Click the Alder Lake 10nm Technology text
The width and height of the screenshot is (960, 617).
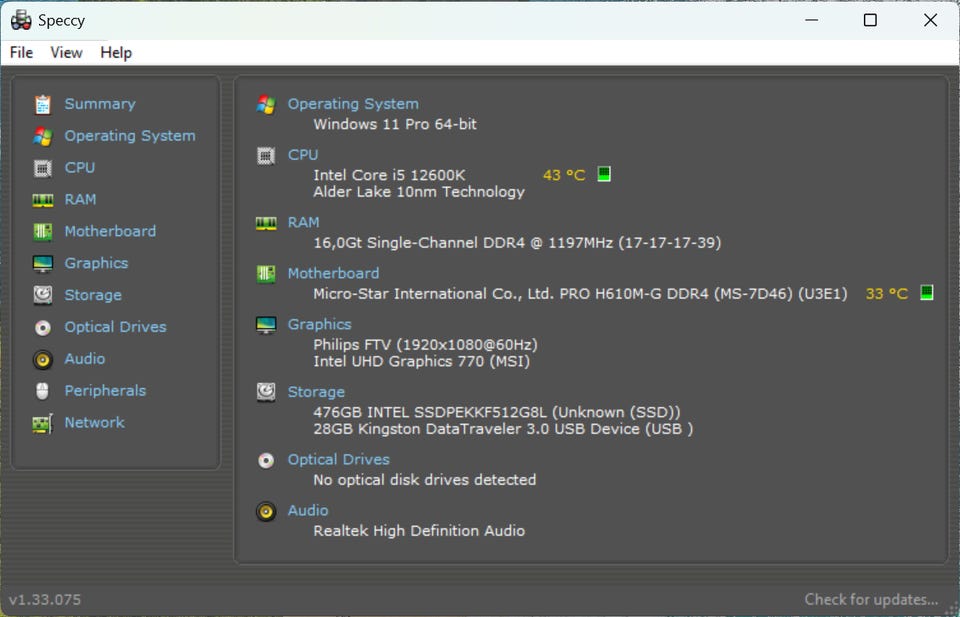coord(419,192)
